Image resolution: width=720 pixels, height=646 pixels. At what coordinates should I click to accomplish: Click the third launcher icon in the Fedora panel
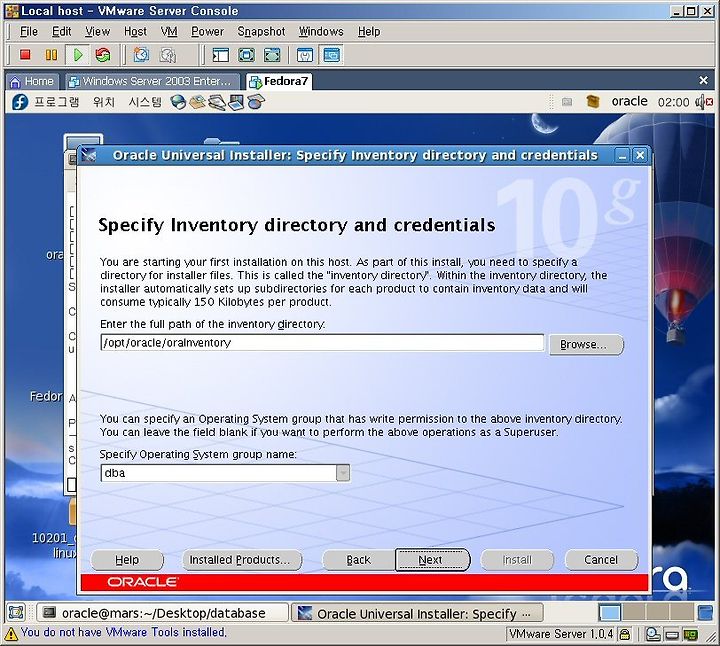coord(217,102)
